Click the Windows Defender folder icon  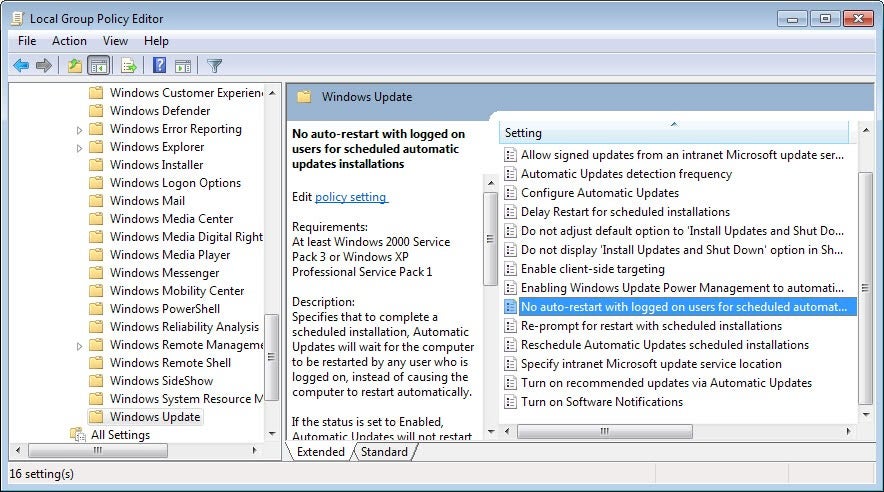[x=96, y=110]
